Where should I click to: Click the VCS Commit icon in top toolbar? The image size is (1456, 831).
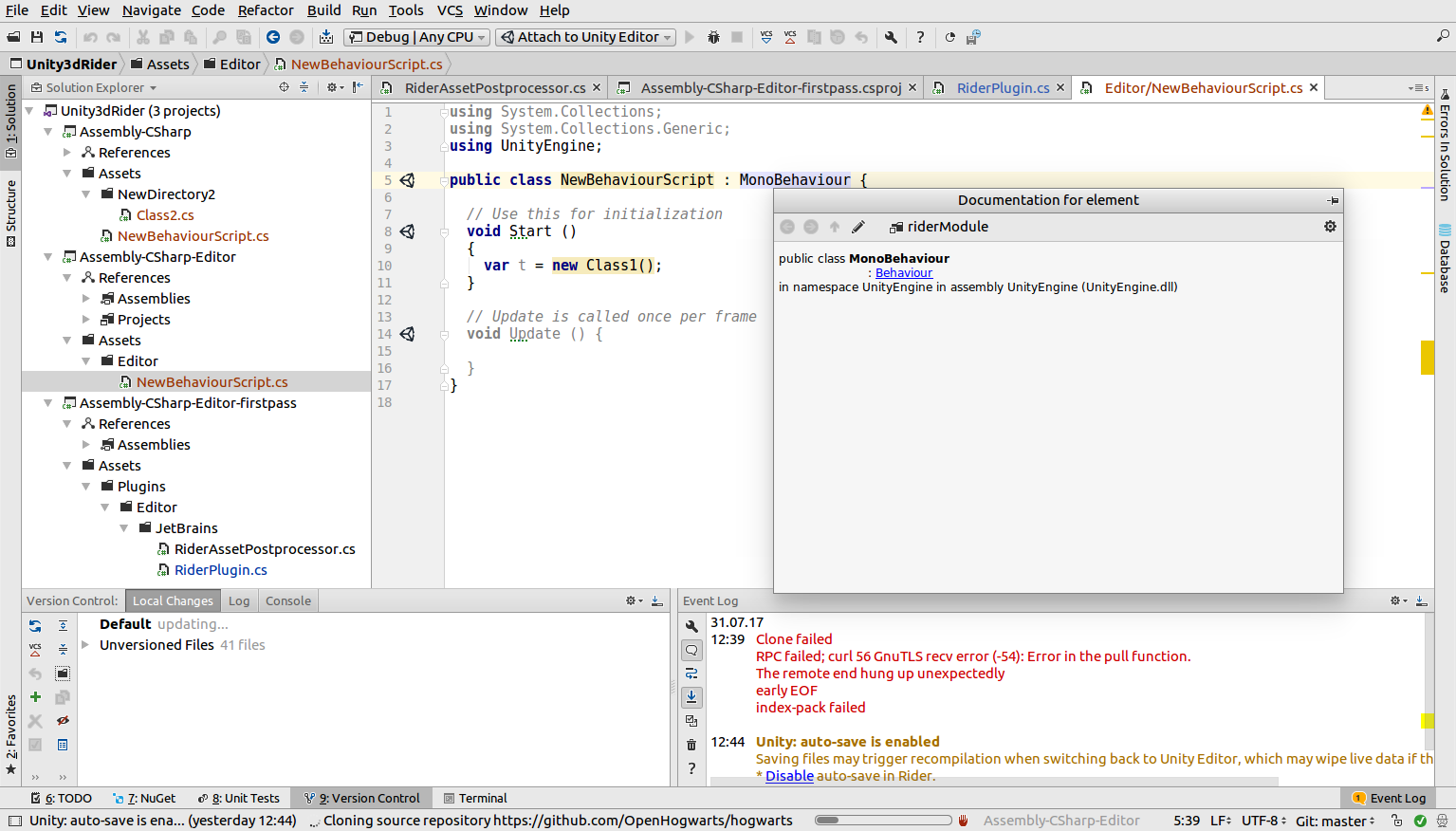(790, 37)
